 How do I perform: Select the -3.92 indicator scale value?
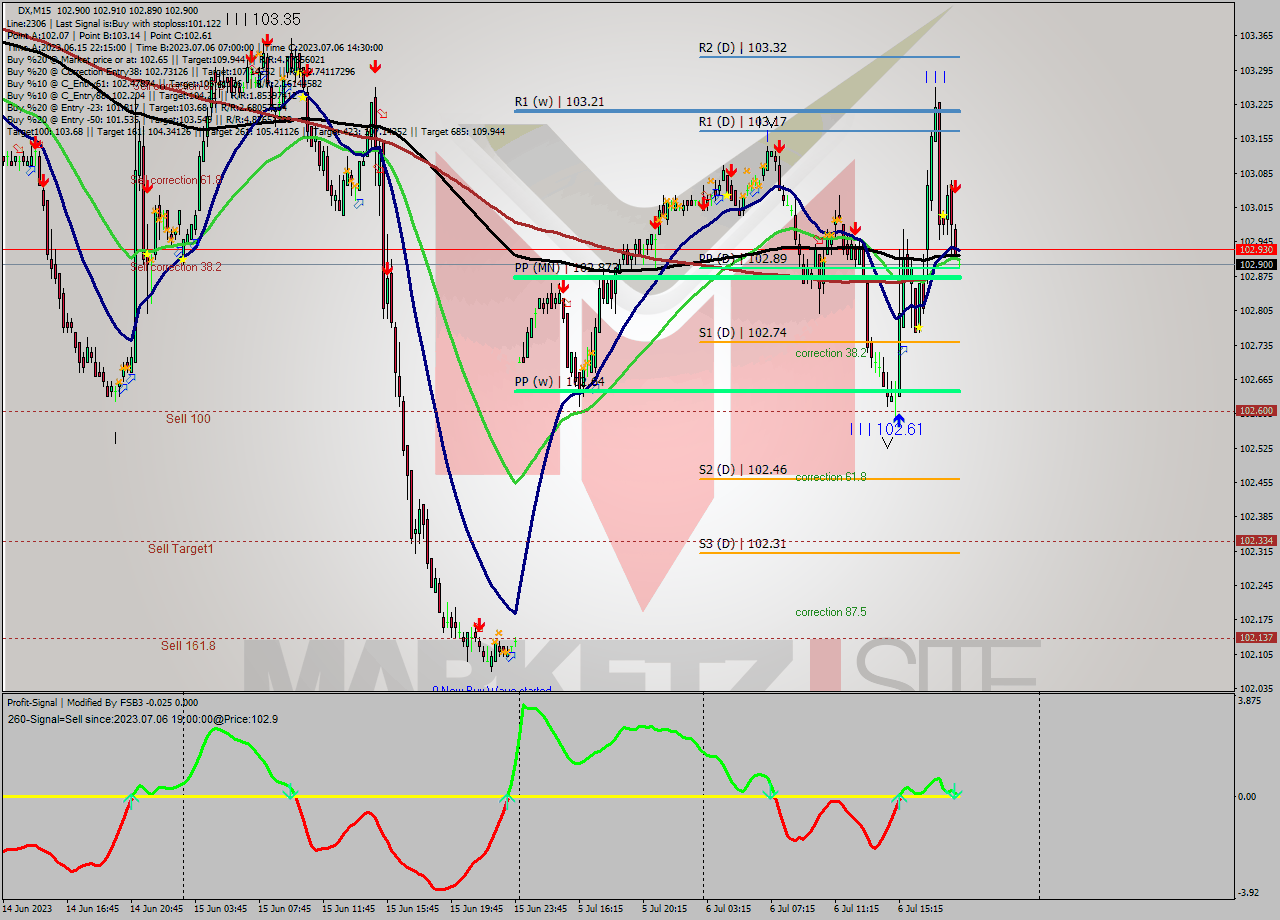pyautogui.click(x=1250, y=893)
